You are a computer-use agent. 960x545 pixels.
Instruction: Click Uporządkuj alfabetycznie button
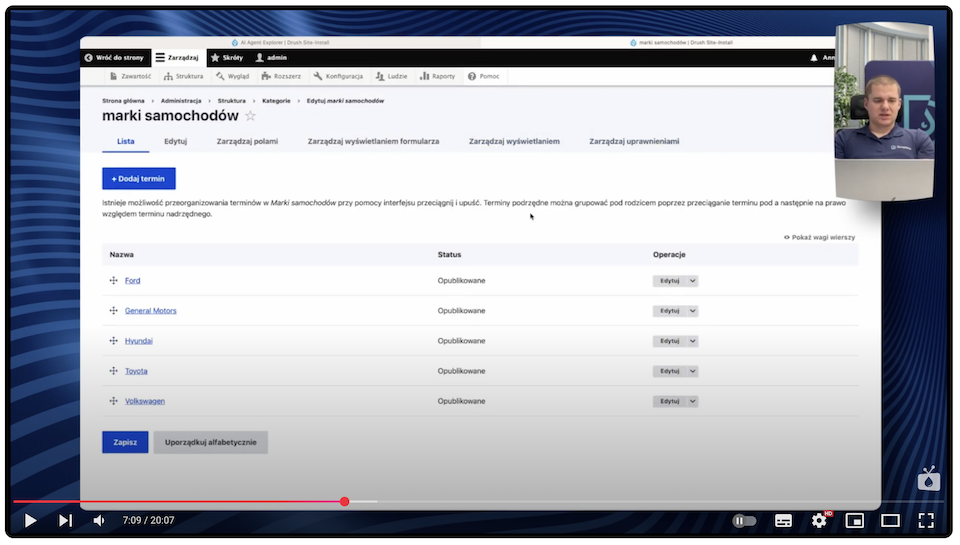click(x=211, y=442)
